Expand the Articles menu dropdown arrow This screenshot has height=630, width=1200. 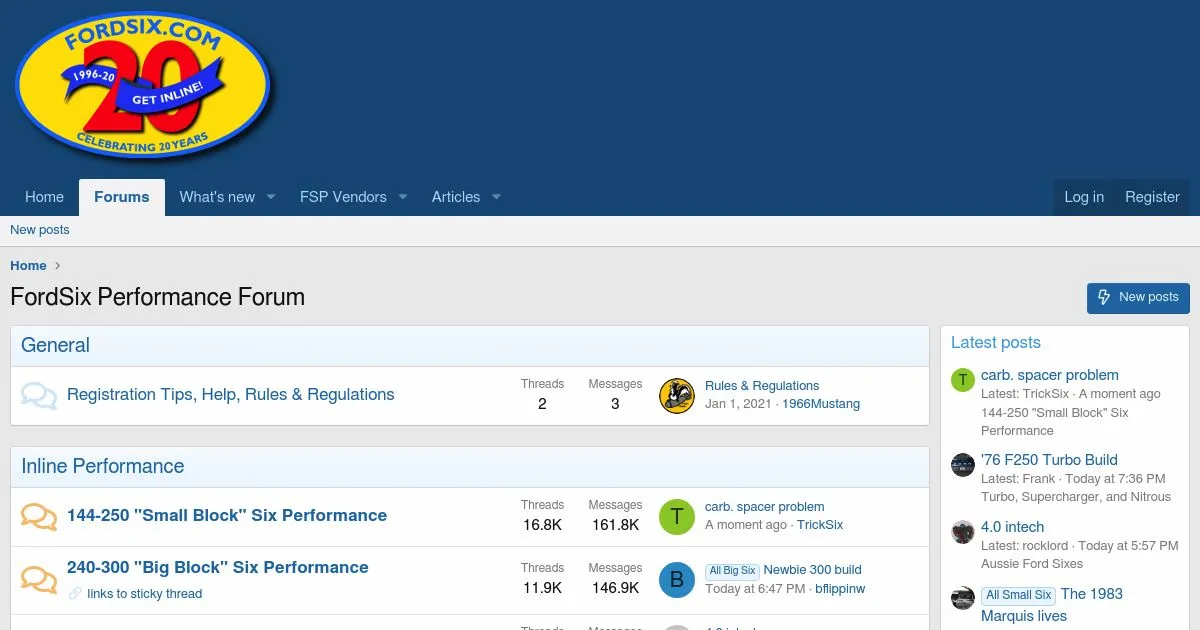pyautogui.click(x=496, y=197)
